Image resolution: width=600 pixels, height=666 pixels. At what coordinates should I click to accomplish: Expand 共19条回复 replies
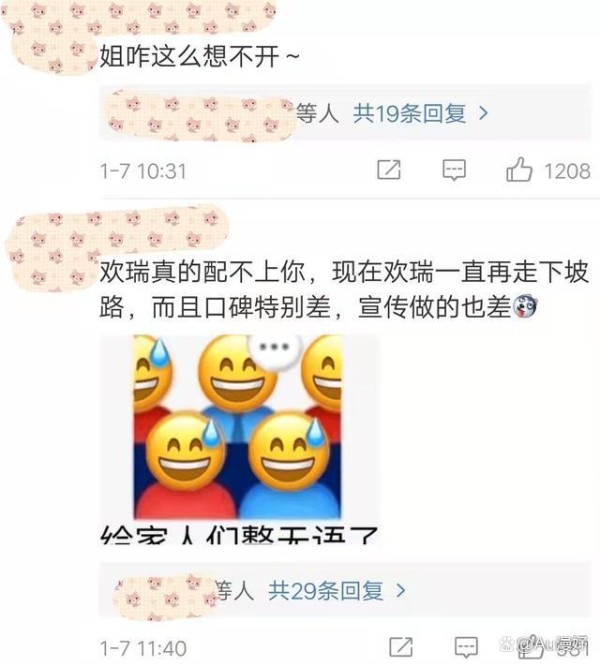[x=409, y=113]
